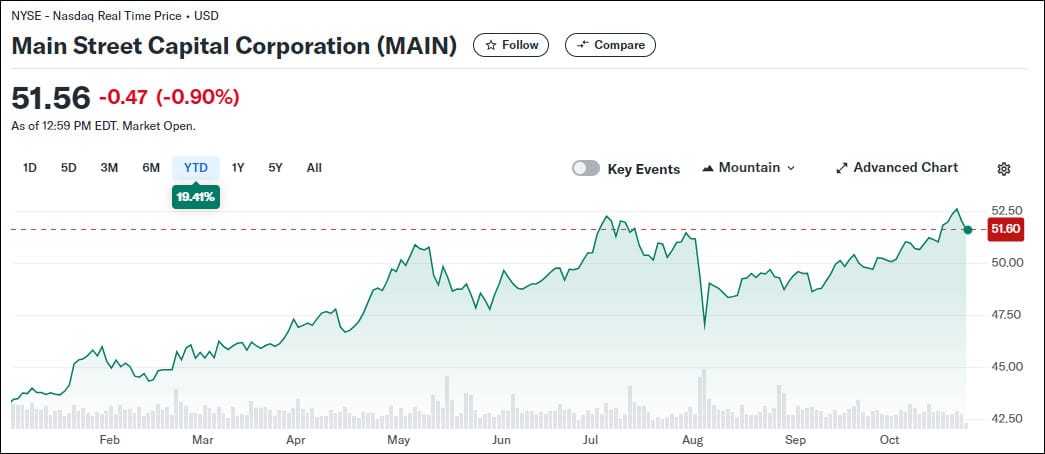
Task: Click the 50.00 y-axis label
Action: point(1006,263)
